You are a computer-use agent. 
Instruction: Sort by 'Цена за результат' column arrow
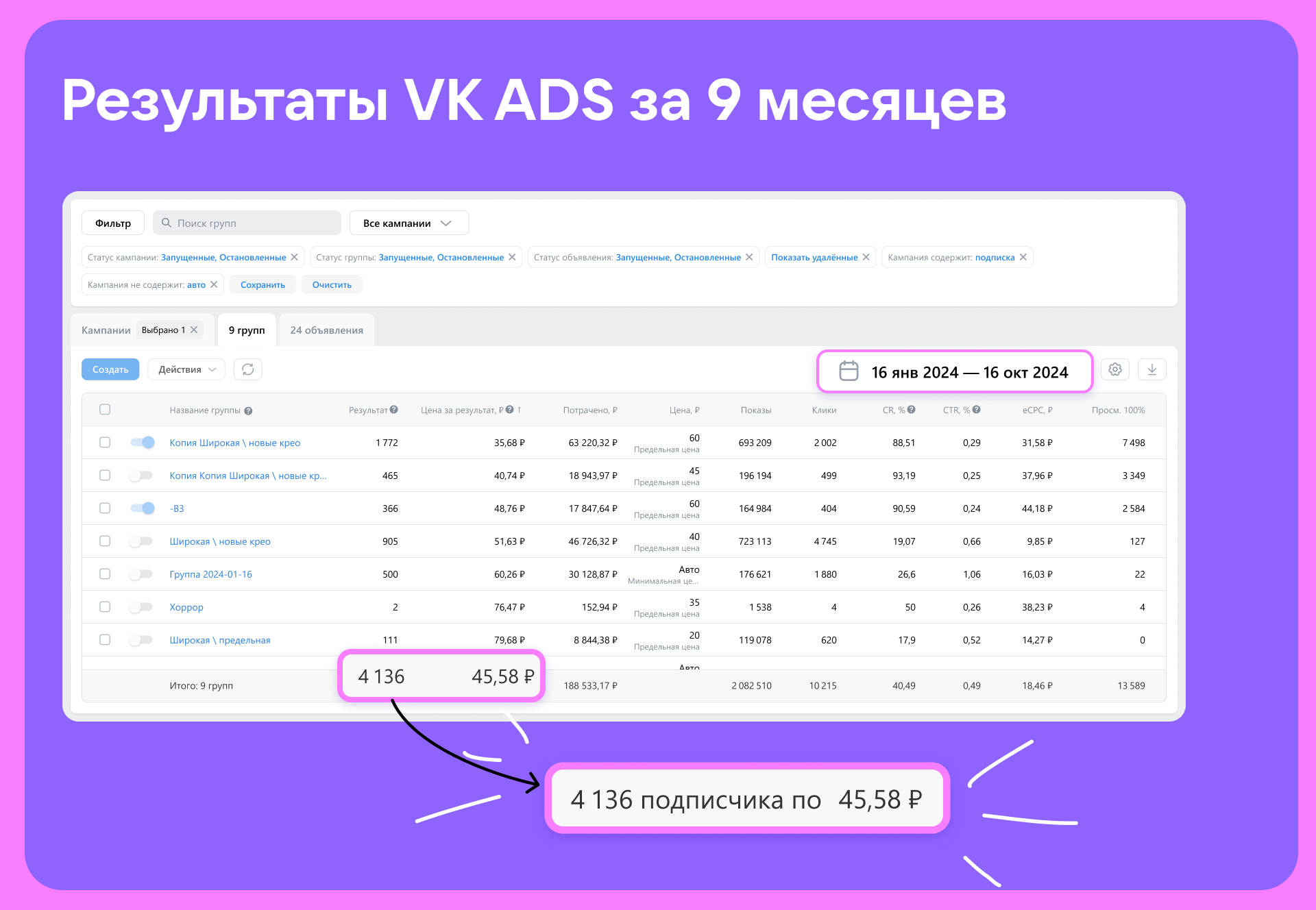[520, 410]
